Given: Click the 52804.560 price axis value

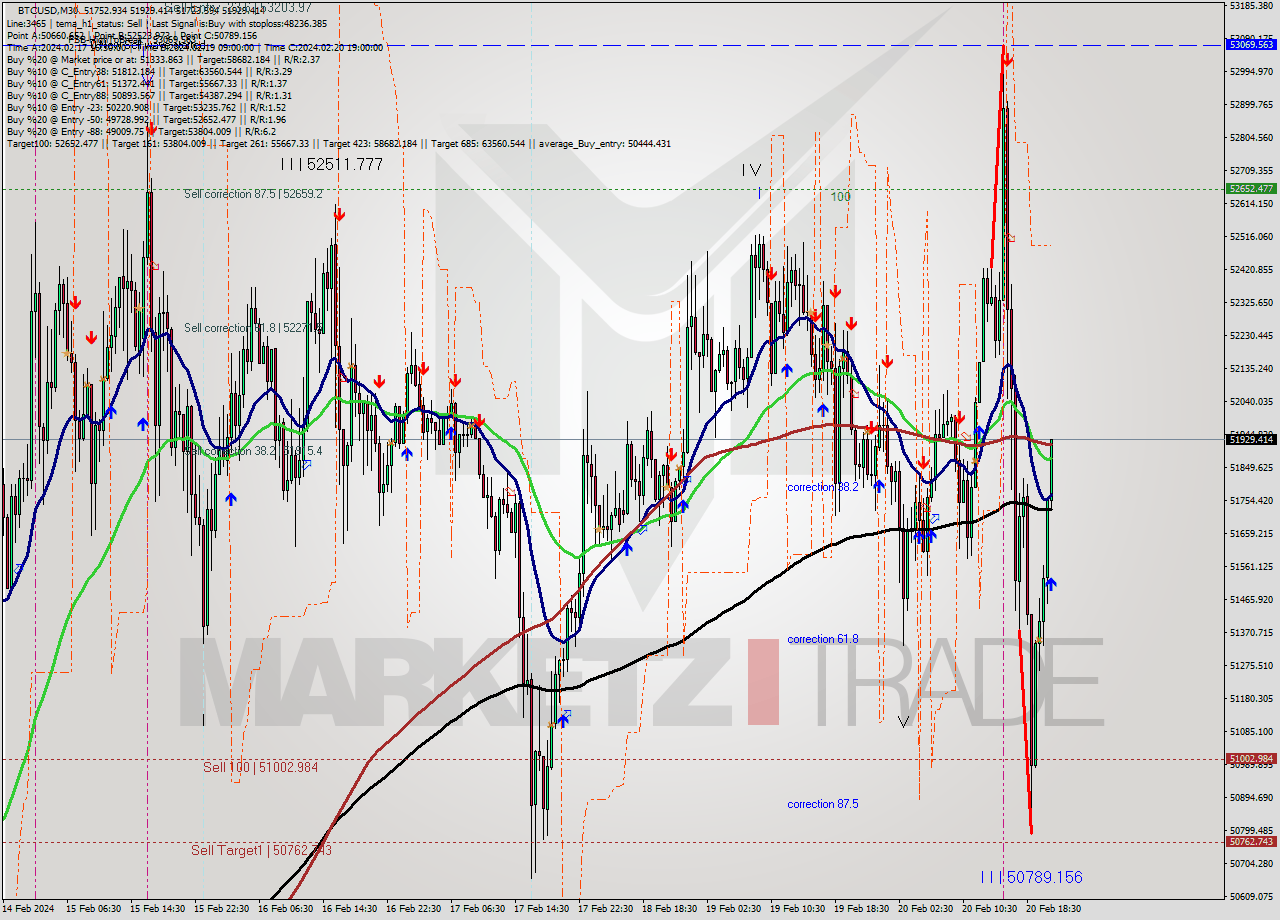Looking at the screenshot, I should [1251, 138].
